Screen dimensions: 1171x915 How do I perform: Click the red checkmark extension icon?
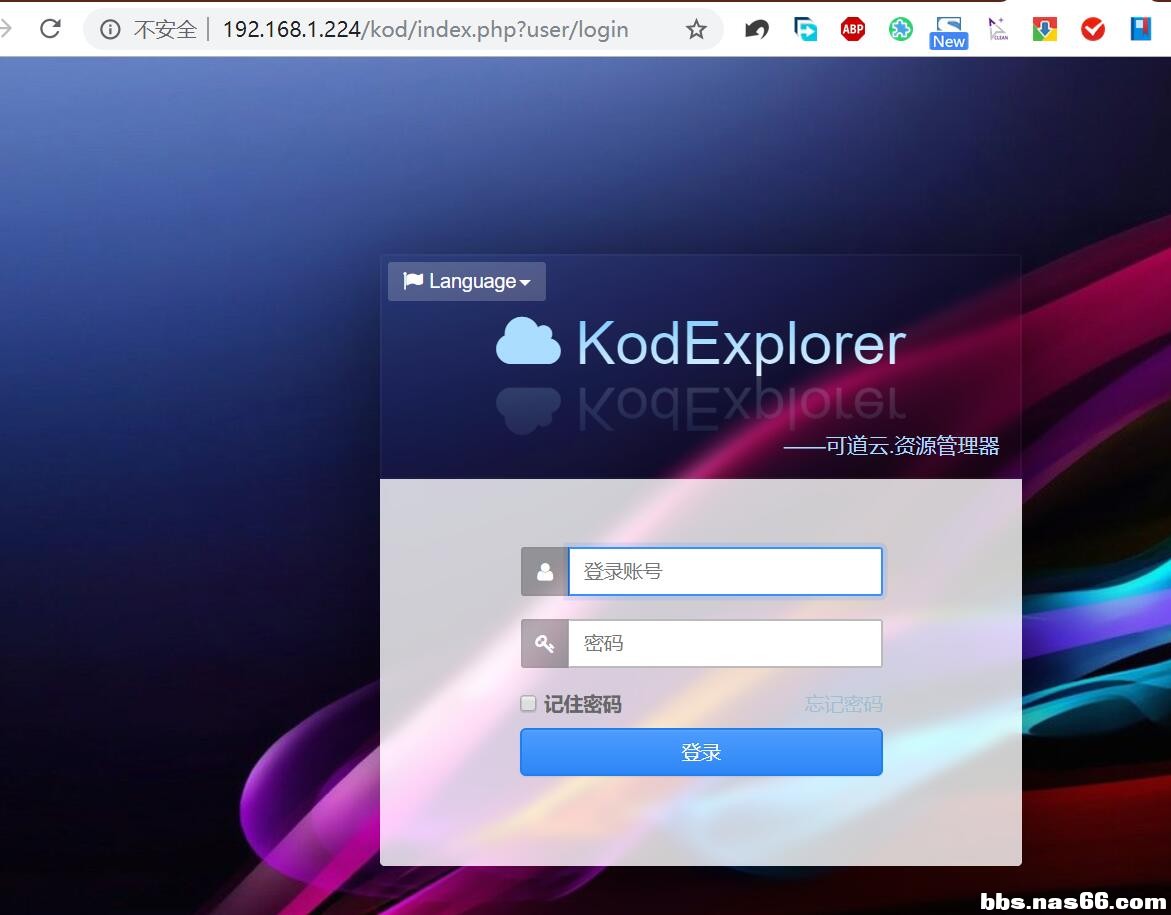(1093, 29)
